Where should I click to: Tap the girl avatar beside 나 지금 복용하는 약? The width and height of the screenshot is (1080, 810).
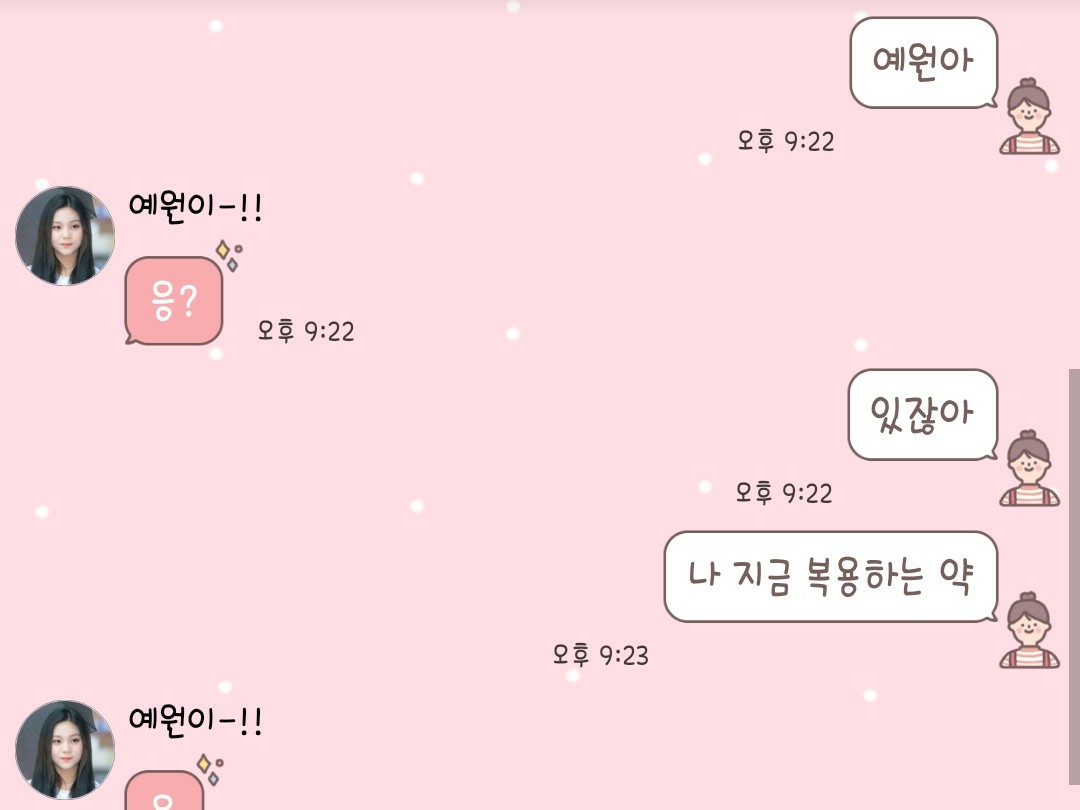1029,630
